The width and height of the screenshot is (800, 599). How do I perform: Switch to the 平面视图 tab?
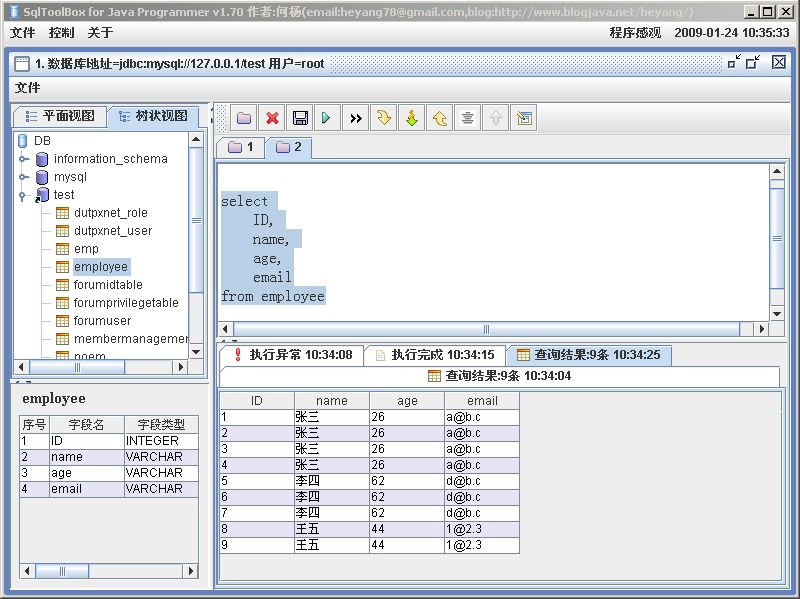pos(60,116)
